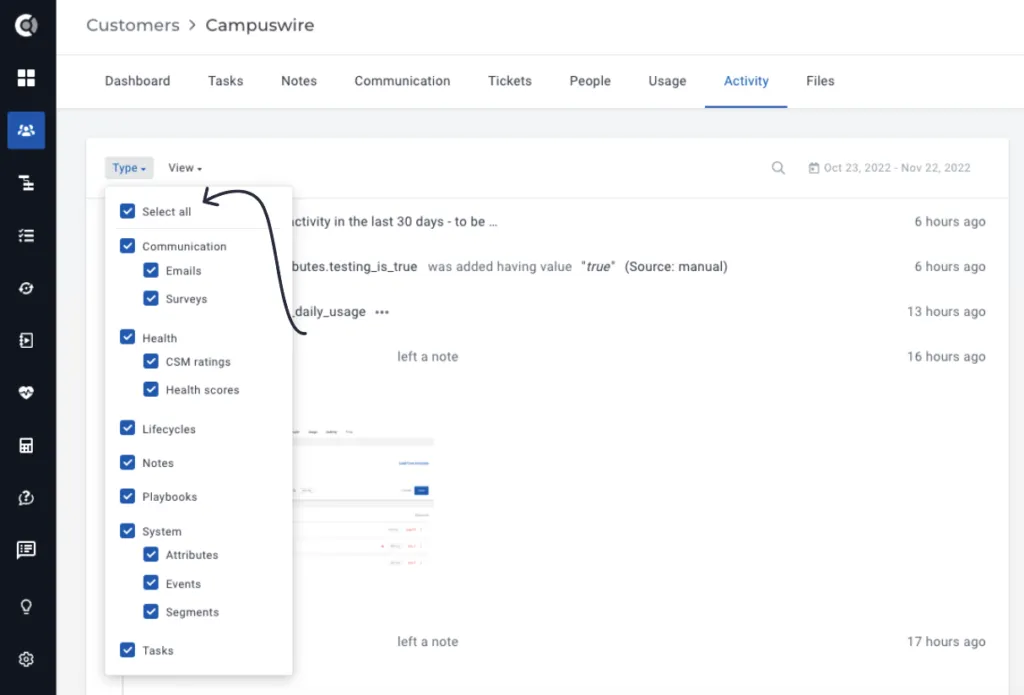Viewport: 1024px width, 695px height.
Task: Uncheck the Emails checkbox
Action: pos(151,270)
